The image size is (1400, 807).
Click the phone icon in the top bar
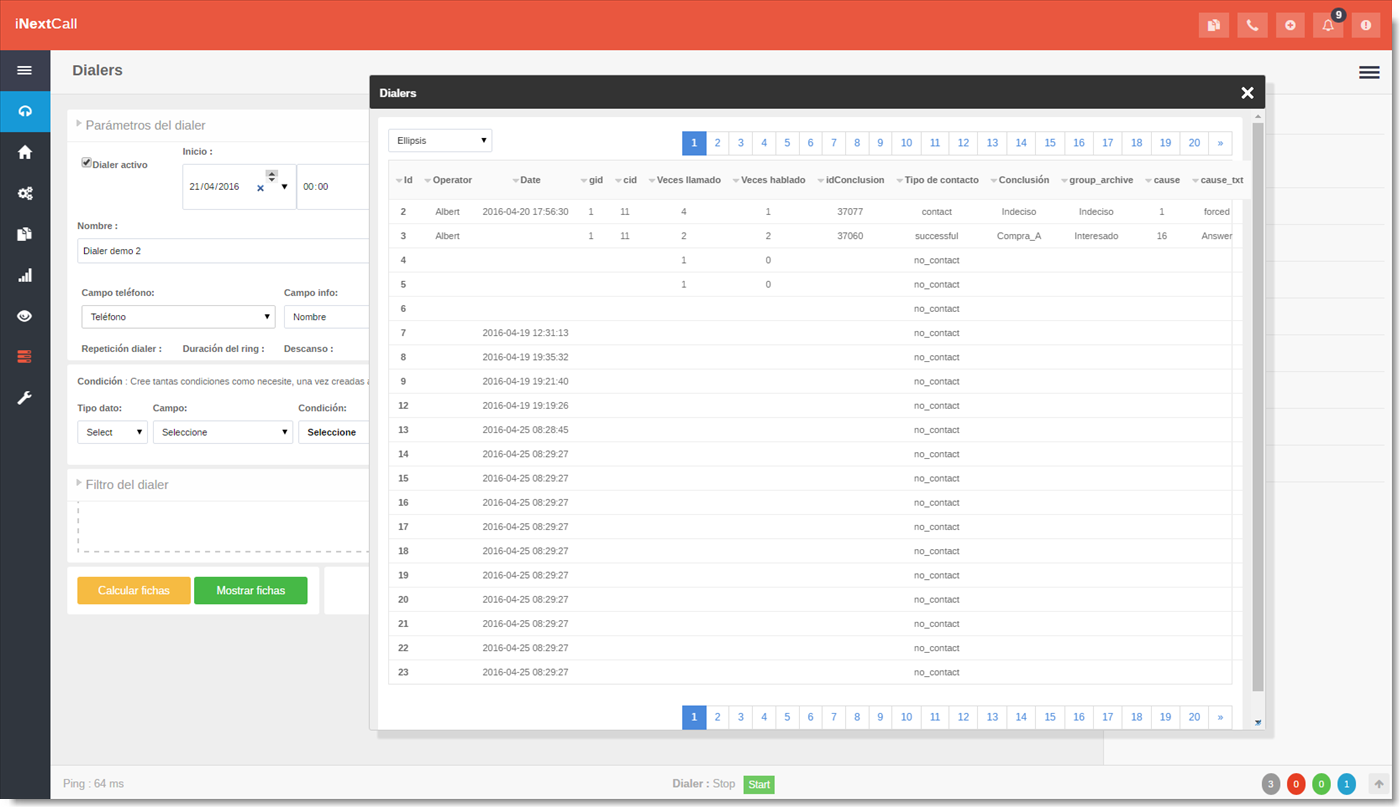[1252, 25]
